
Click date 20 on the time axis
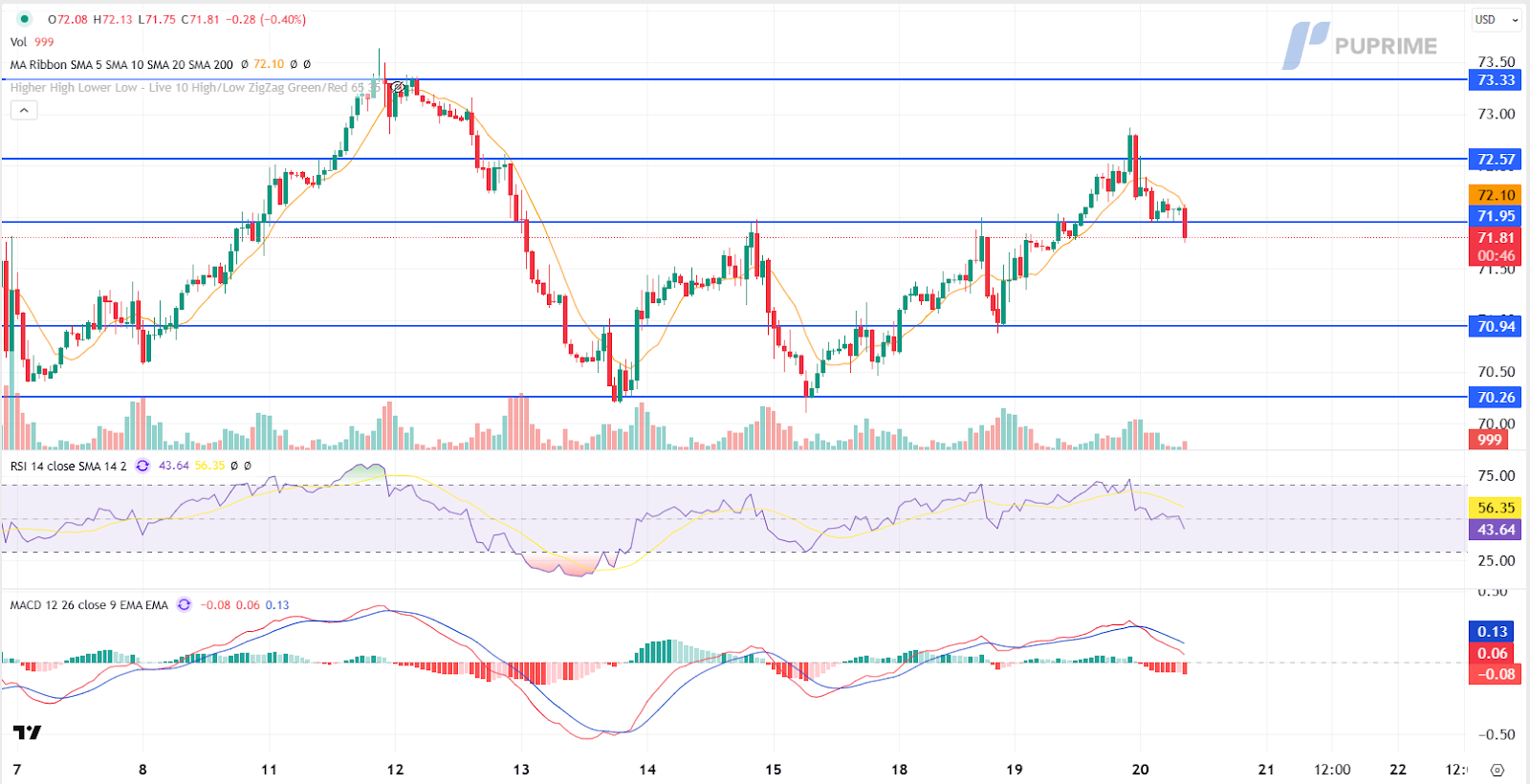point(1140,770)
